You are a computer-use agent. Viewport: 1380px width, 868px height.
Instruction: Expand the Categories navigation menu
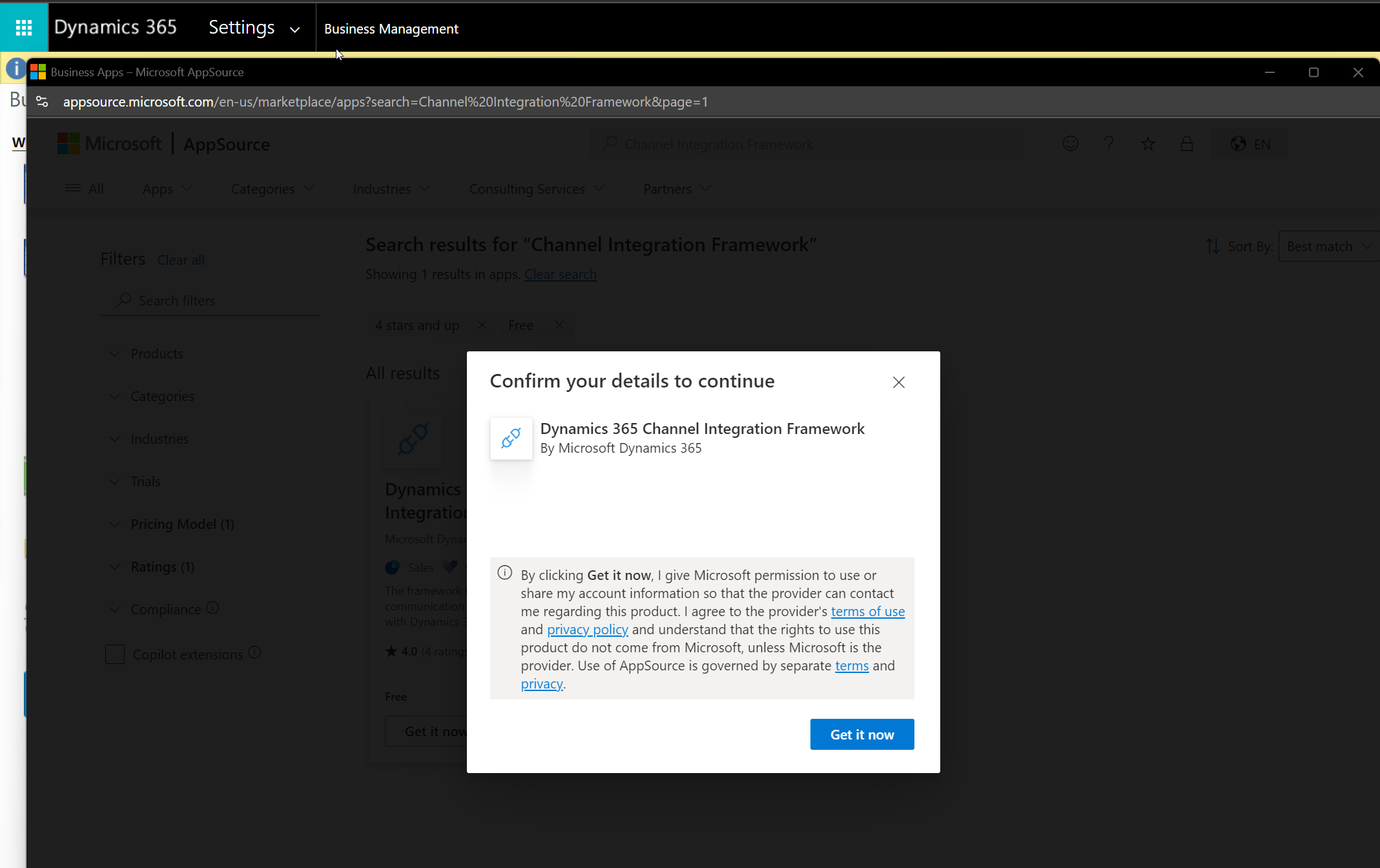273,189
